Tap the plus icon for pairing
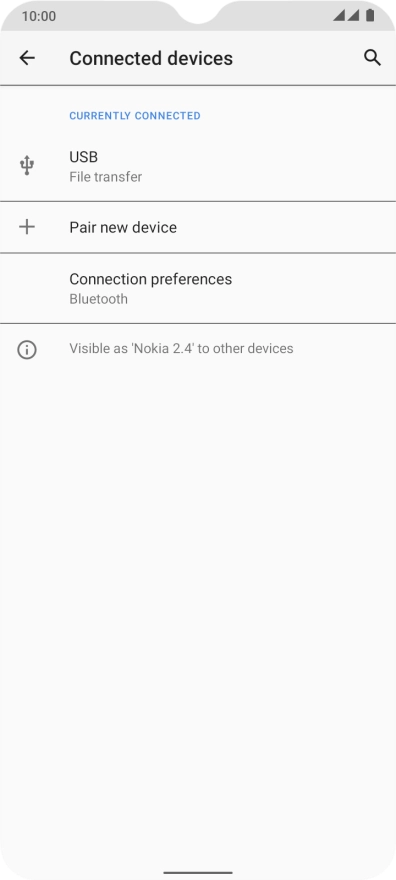This screenshot has width=396, height=880. 26,227
